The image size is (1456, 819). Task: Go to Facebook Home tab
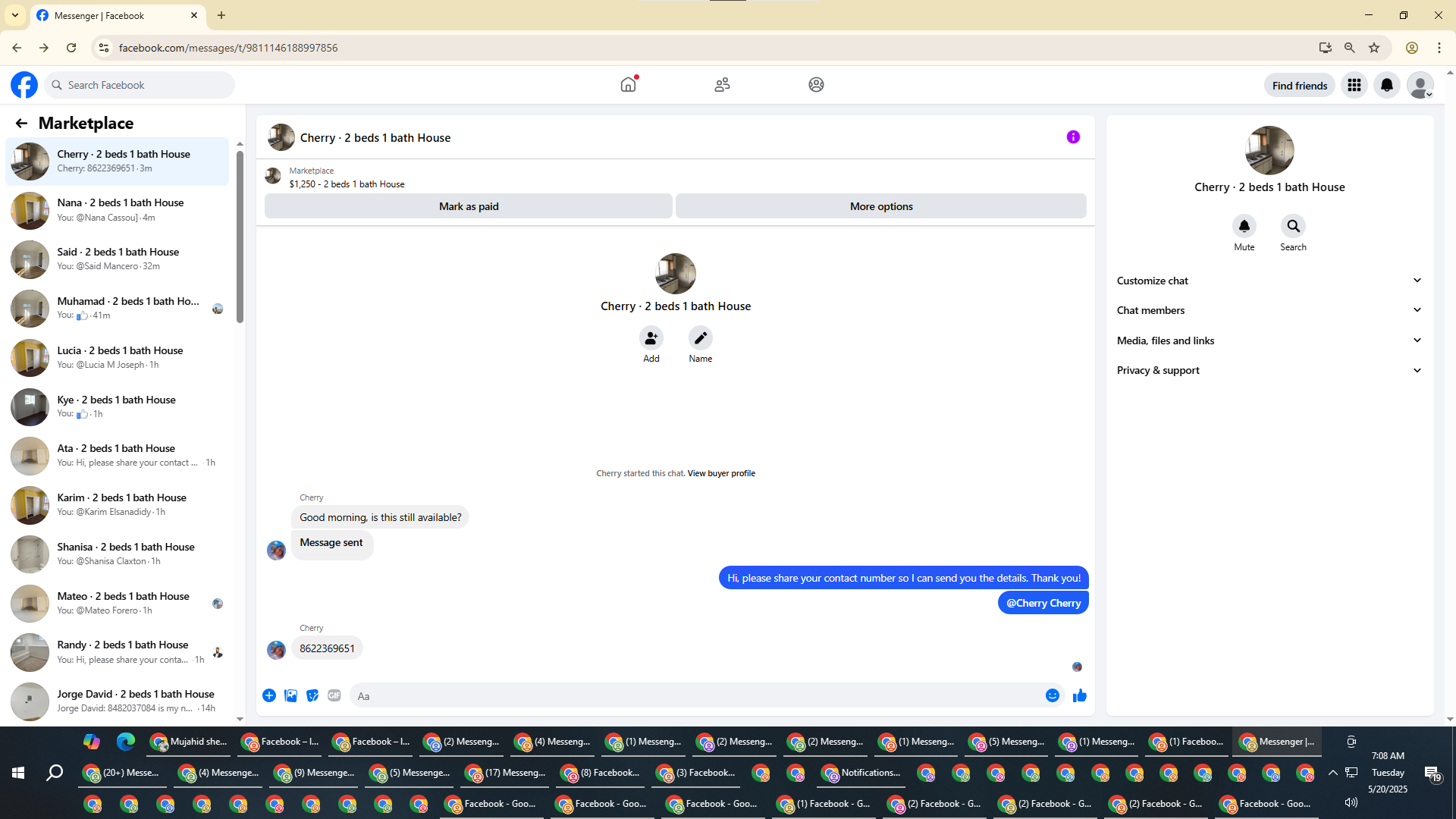pyautogui.click(x=628, y=85)
